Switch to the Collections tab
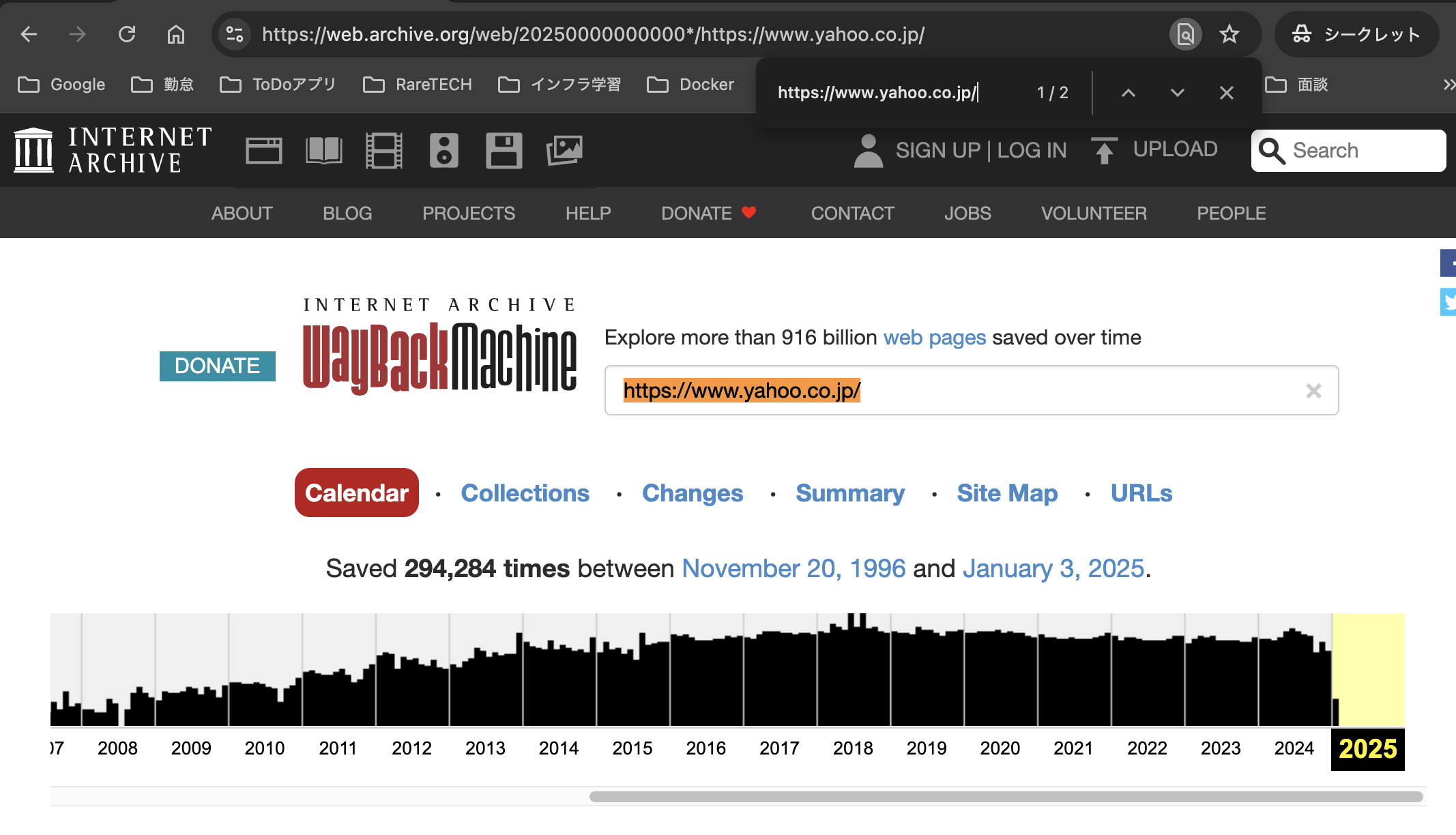This screenshot has height=835, width=1456. pos(525,493)
